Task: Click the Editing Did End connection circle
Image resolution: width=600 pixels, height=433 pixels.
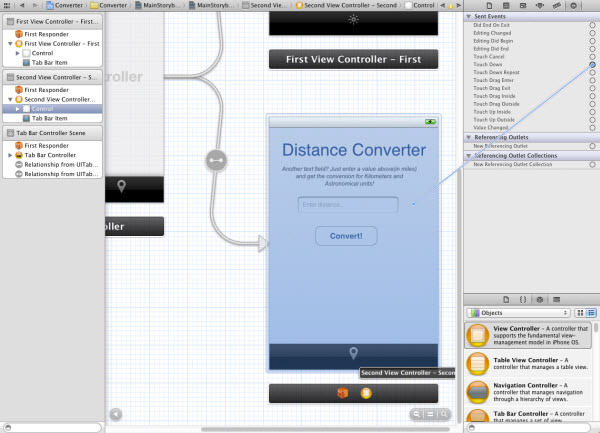Action: [x=592, y=49]
